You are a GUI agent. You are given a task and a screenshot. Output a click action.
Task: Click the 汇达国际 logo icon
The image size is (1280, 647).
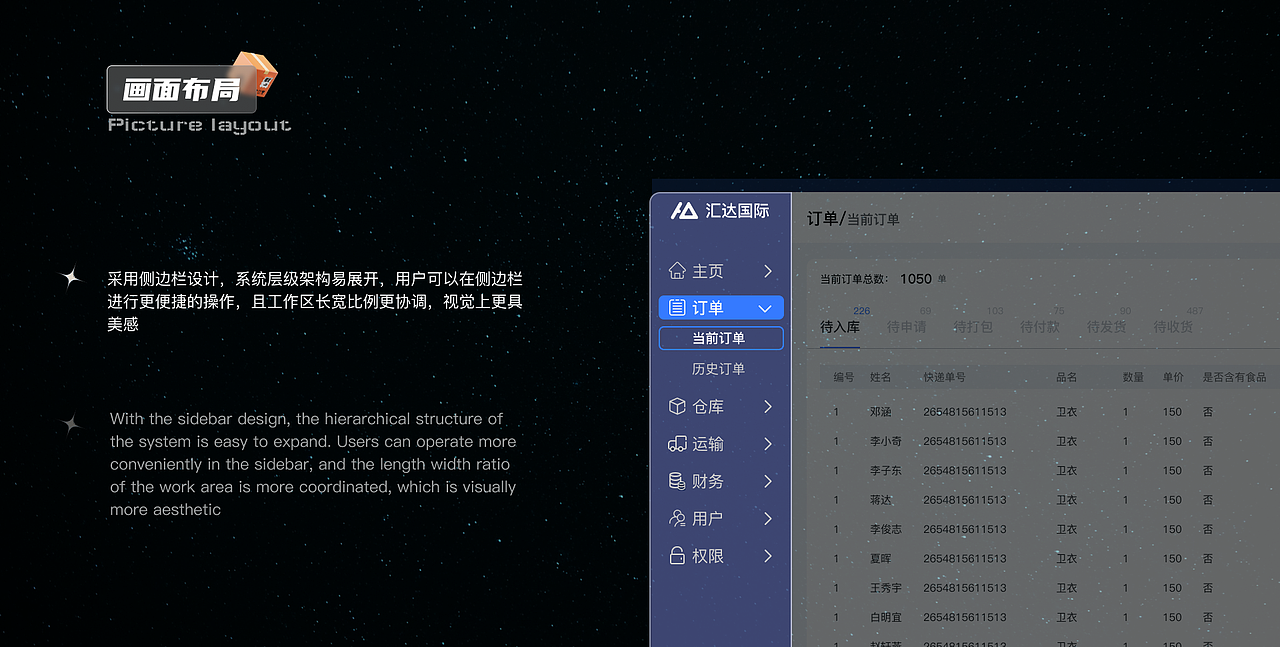pyautogui.click(x=682, y=210)
